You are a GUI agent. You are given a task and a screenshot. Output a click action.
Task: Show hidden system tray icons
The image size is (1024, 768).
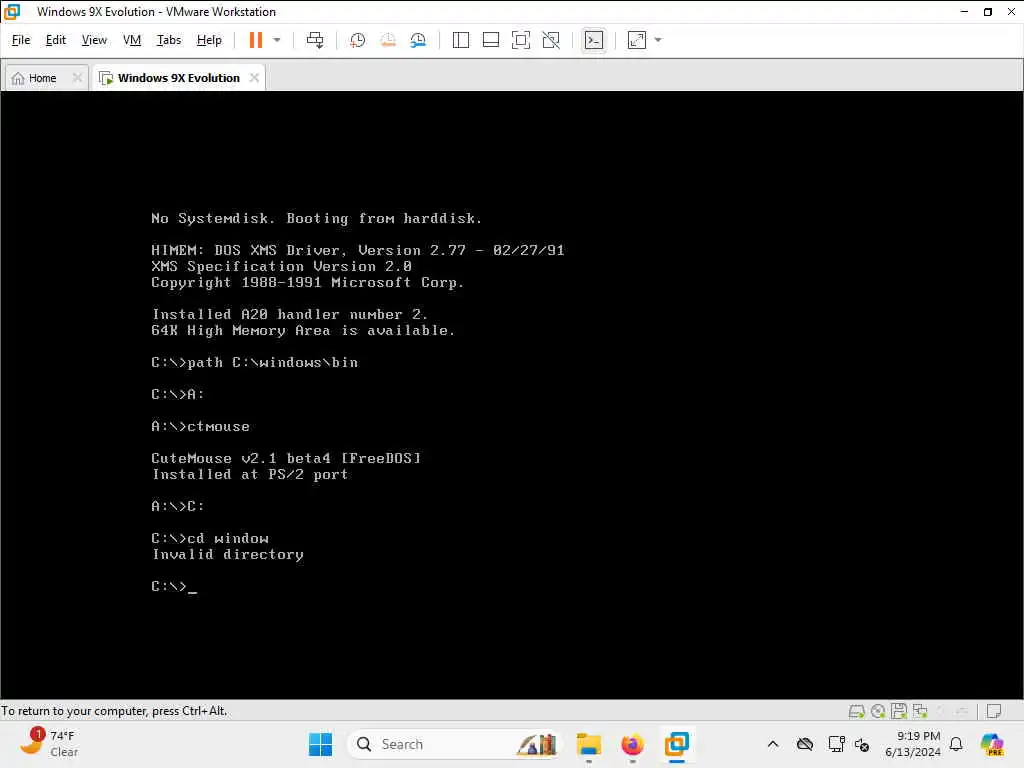[x=773, y=744]
